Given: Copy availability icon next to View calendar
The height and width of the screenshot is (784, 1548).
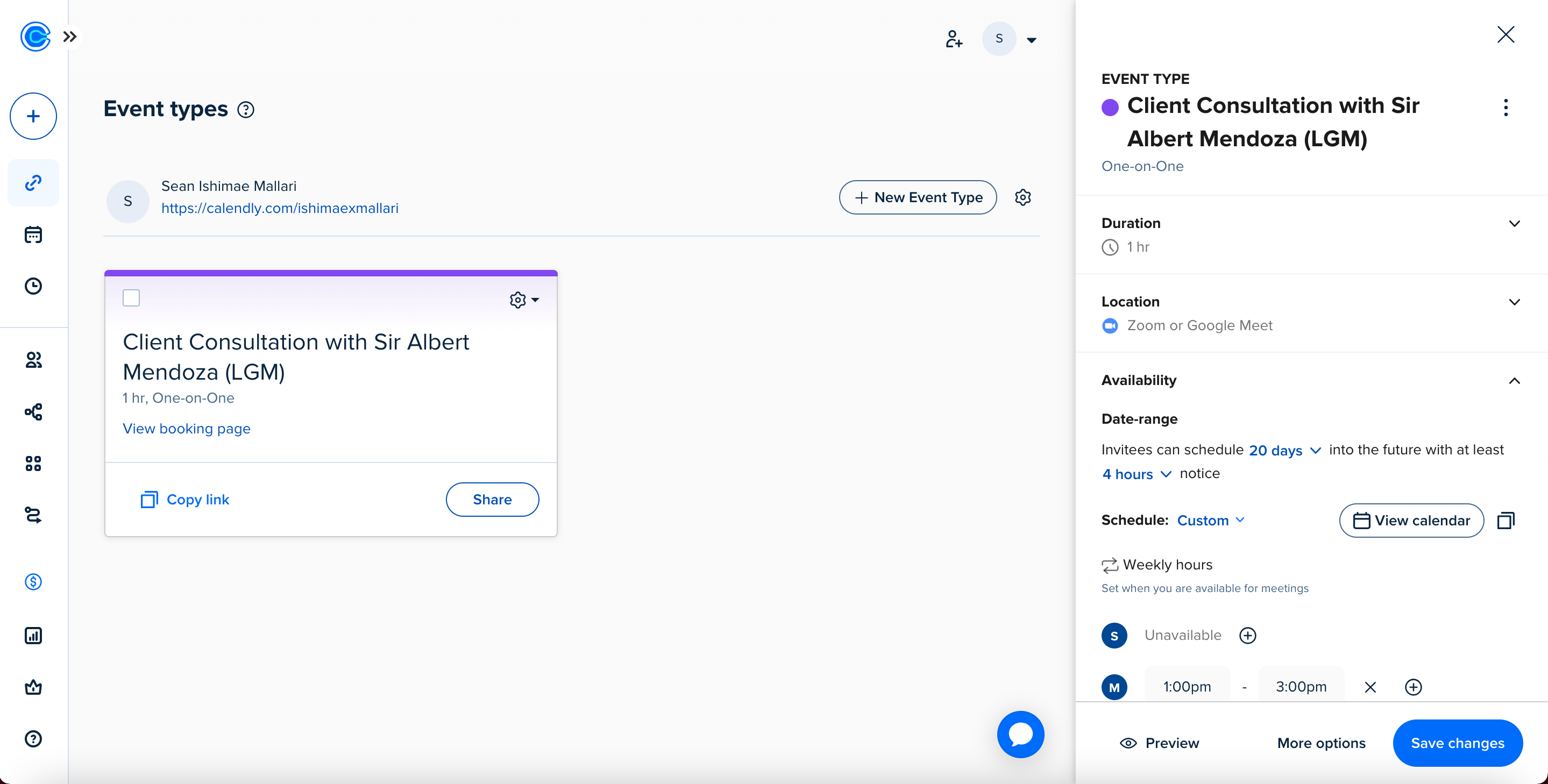Looking at the screenshot, I should pos(1506,521).
